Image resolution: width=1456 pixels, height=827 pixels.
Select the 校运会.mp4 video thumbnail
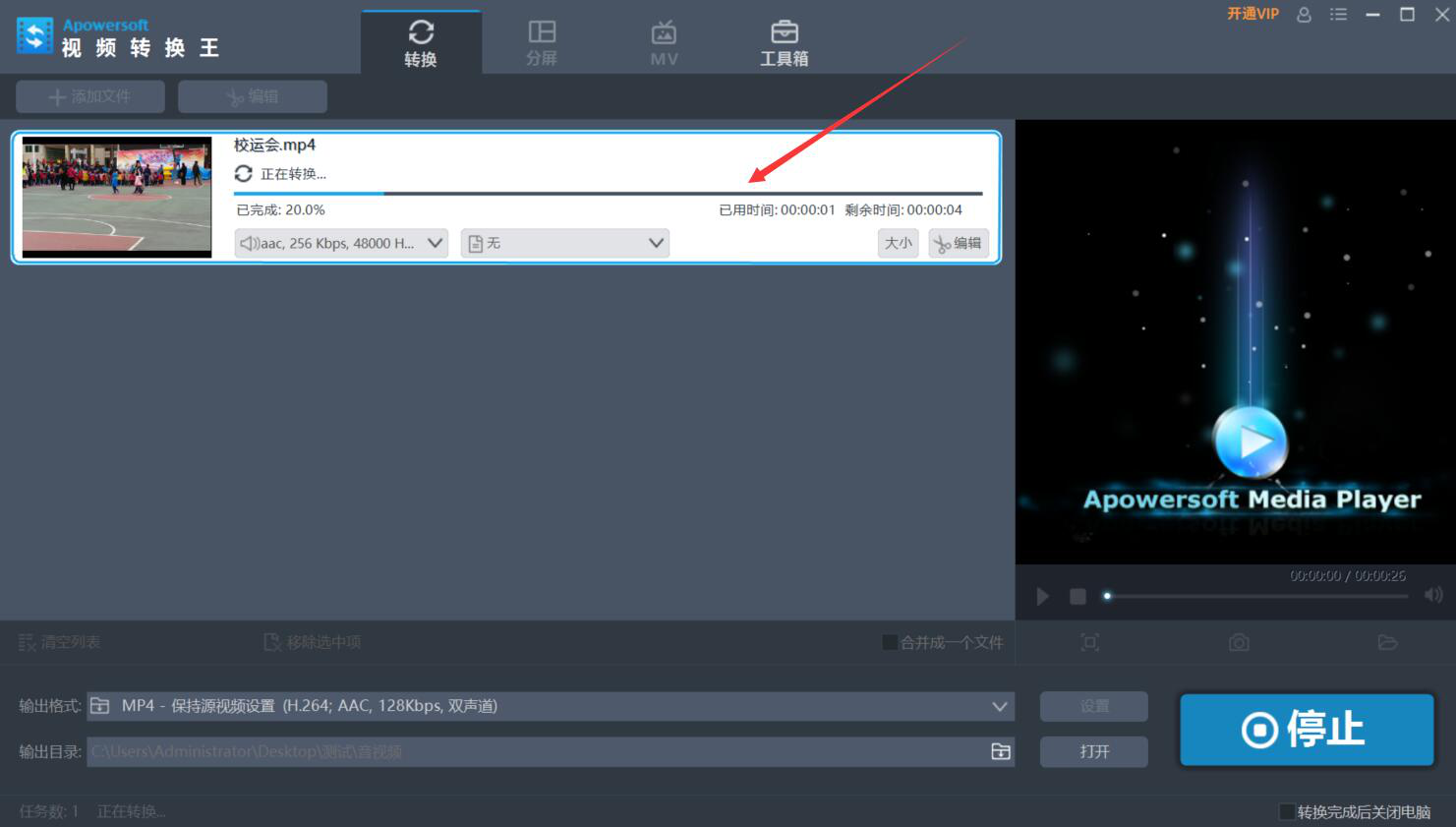[x=117, y=197]
